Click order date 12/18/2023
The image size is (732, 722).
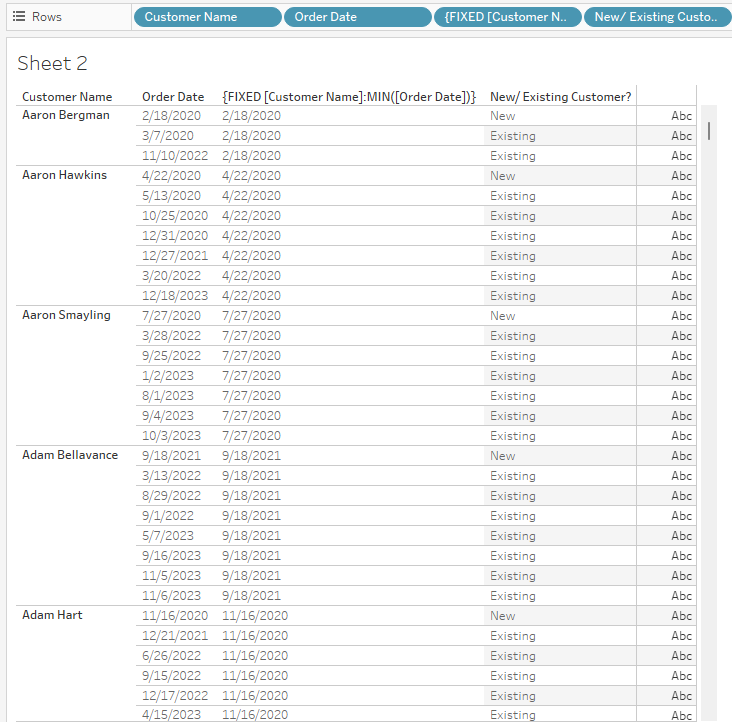click(175, 296)
